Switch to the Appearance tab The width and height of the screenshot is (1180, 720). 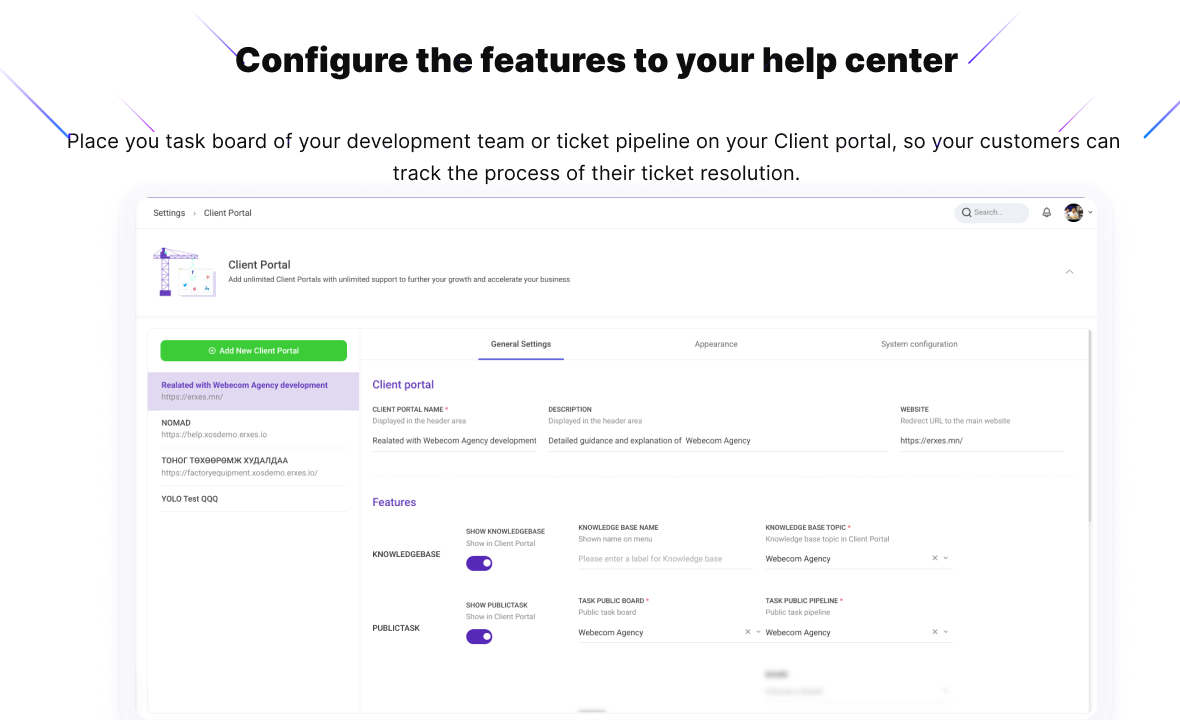click(716, 344)
